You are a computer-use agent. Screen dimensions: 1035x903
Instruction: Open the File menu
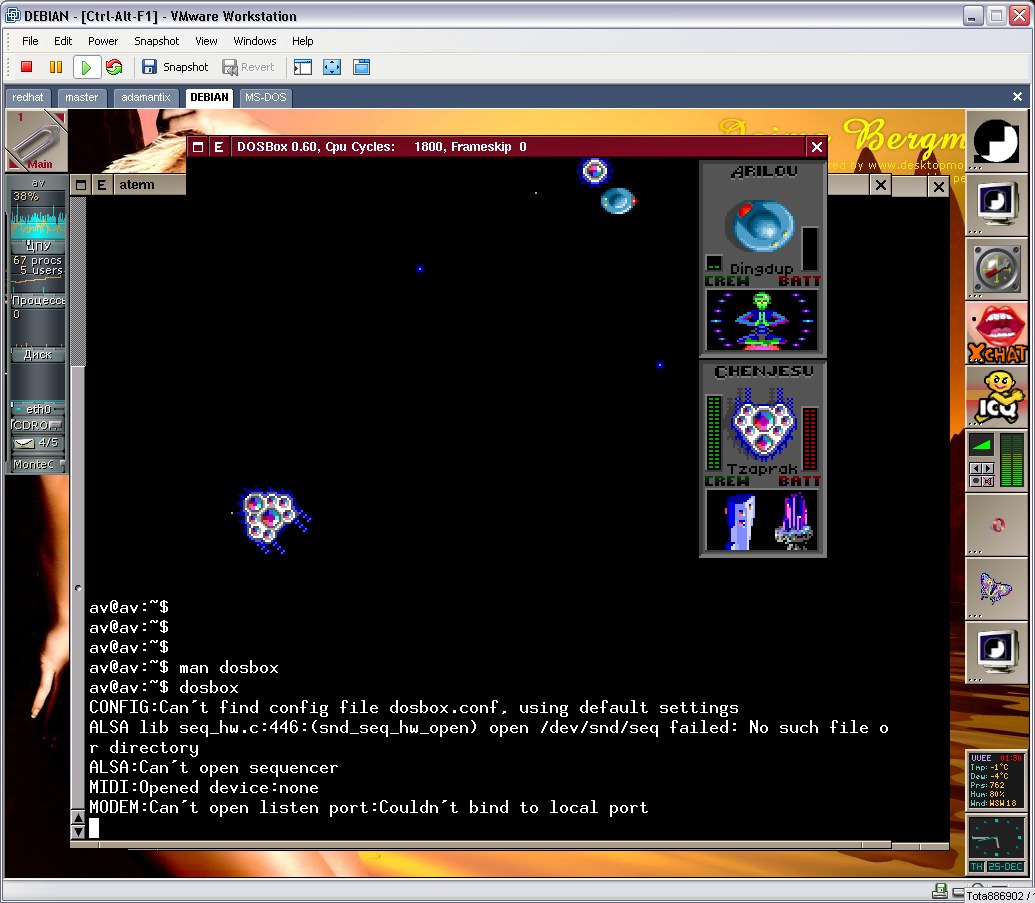point(30,41)
